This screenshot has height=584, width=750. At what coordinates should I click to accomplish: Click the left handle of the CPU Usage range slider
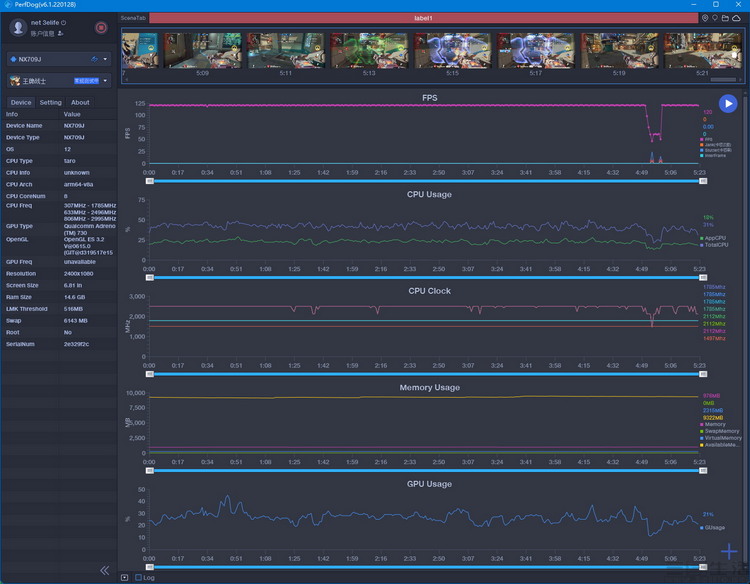tap(150, 277)
